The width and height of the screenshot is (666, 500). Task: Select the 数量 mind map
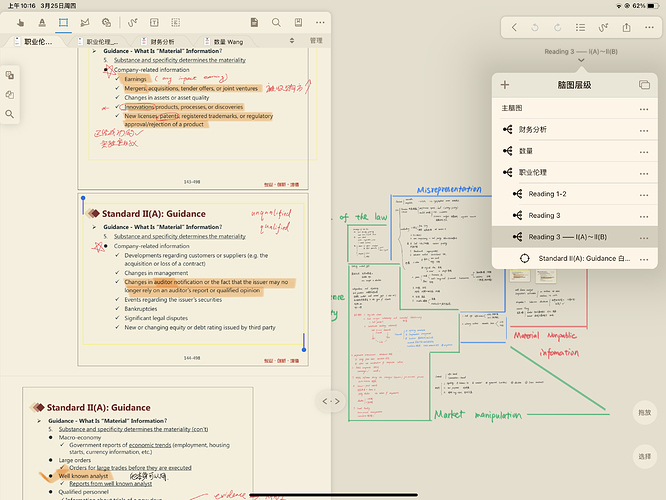(574, 151)
